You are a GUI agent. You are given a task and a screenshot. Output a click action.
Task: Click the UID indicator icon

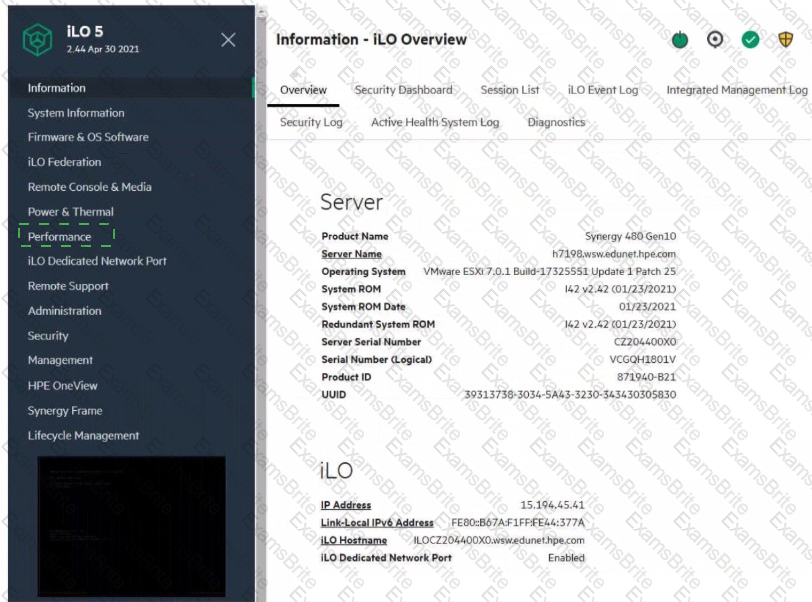coord(715,40)
